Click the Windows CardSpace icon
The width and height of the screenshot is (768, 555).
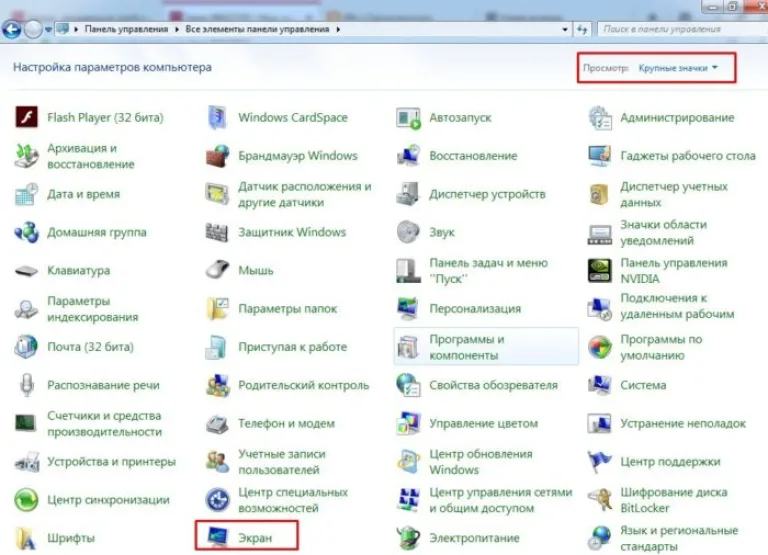pos(217,118)
